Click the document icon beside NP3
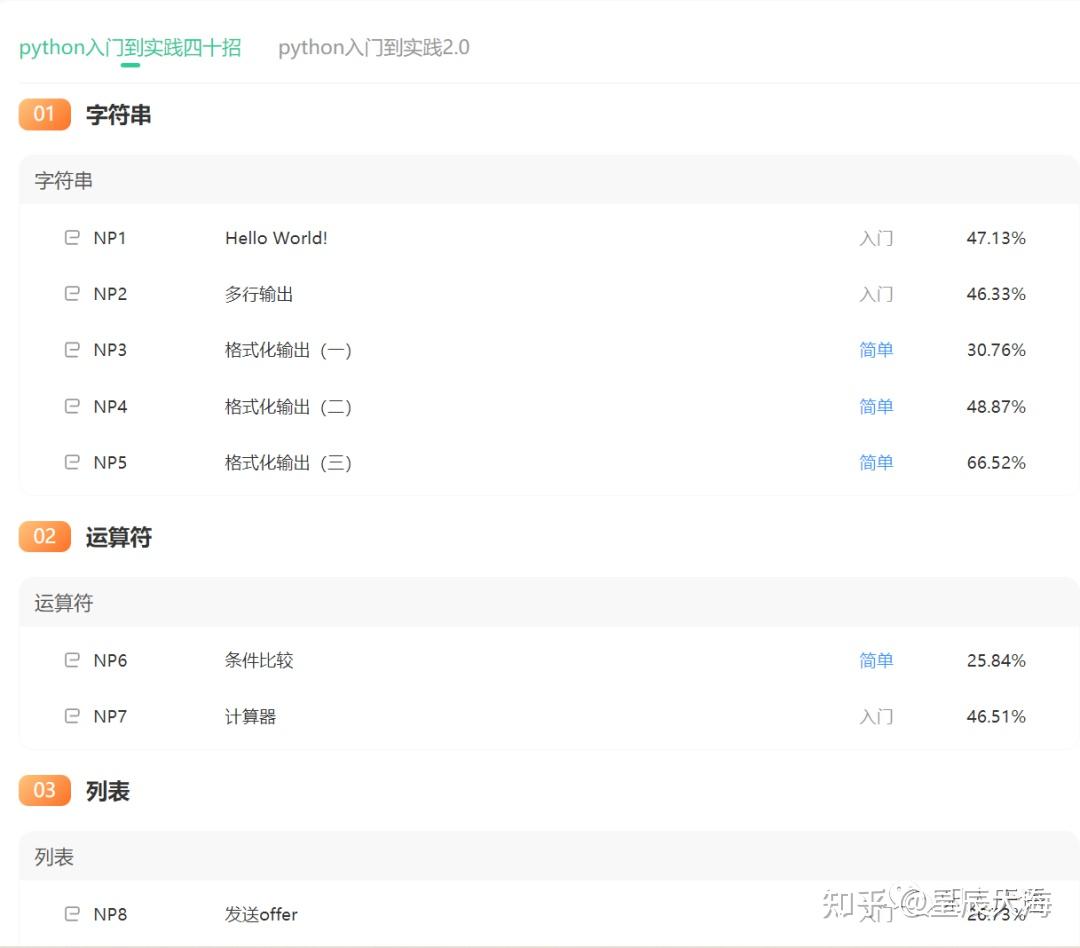The width and height of the screenshot is (1080, 948). (72, 350)
